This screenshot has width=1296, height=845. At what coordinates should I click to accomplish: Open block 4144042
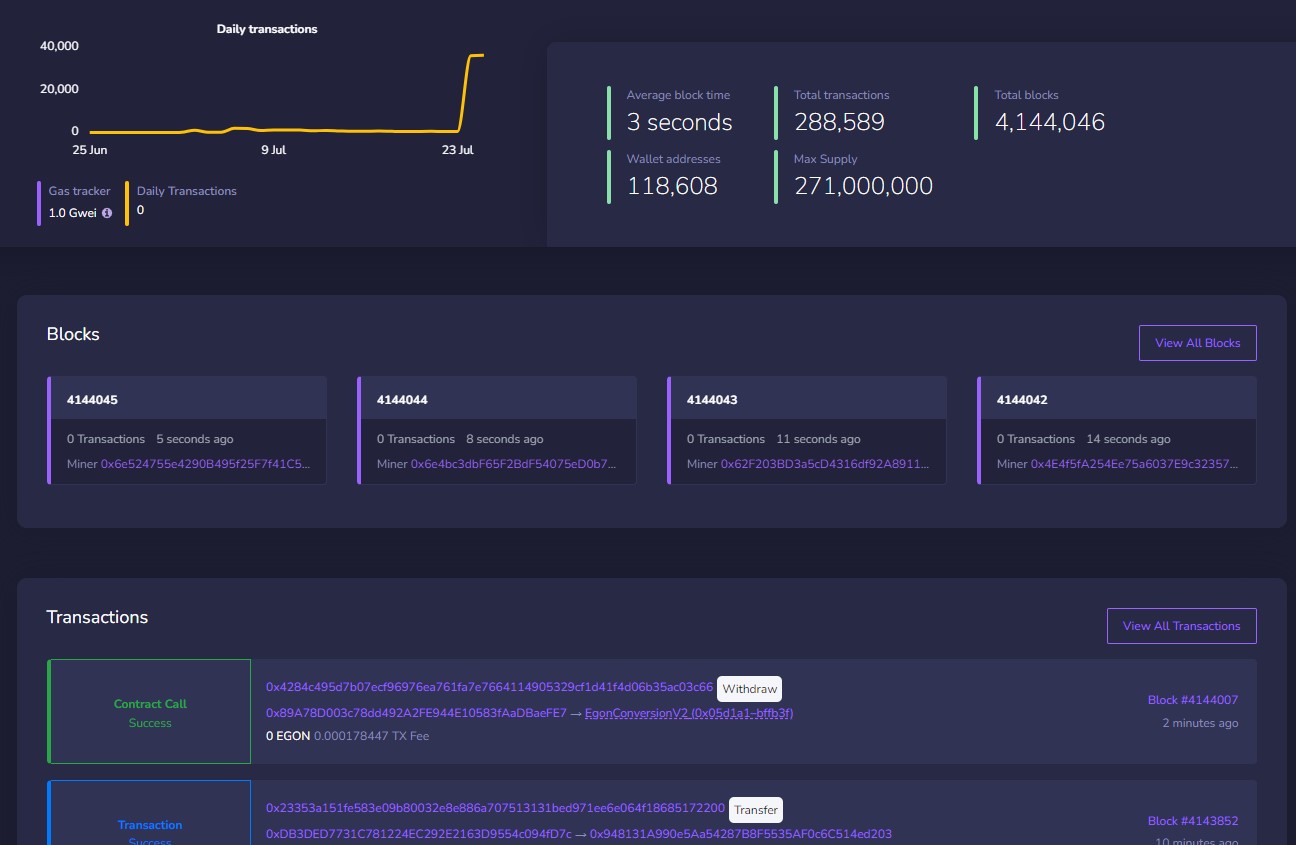point(1022,400)
